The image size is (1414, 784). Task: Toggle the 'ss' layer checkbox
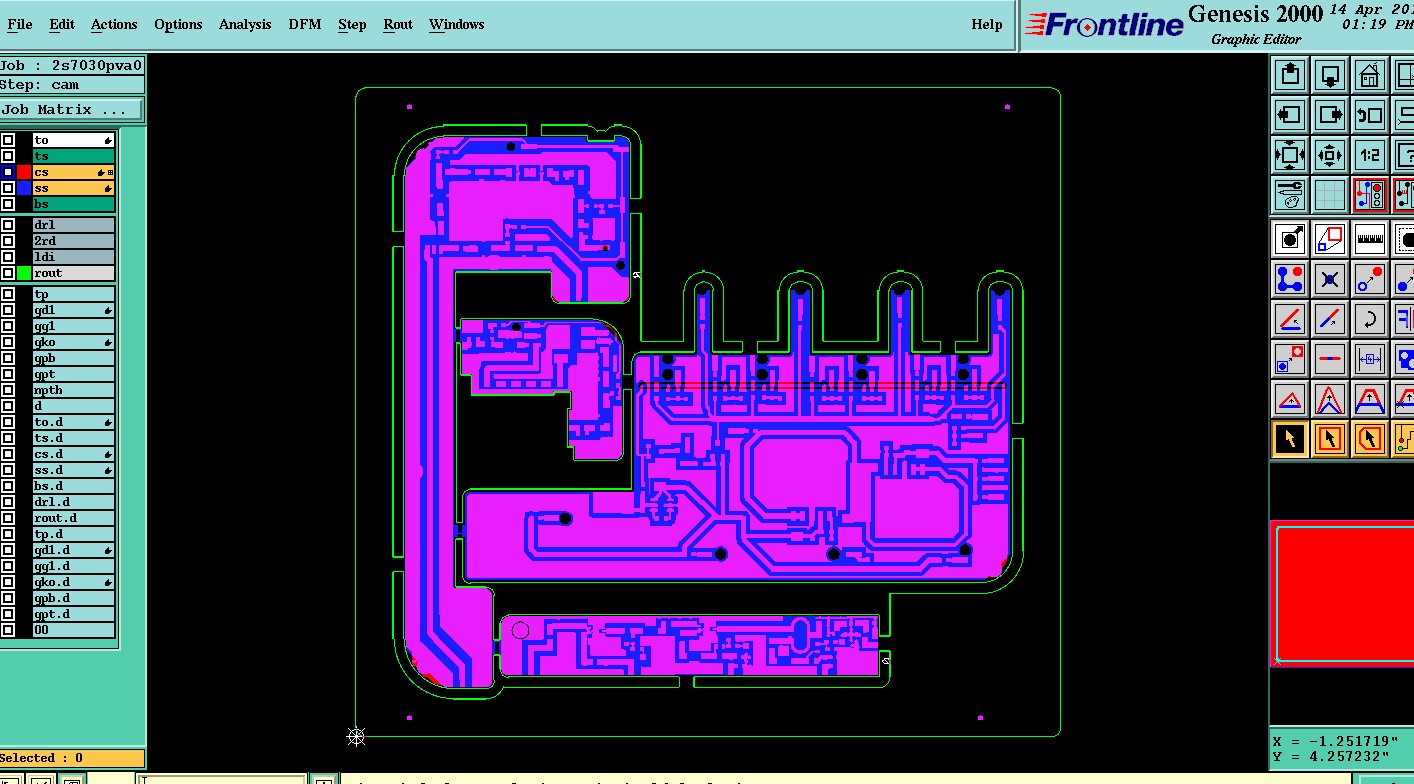(8, 188)
